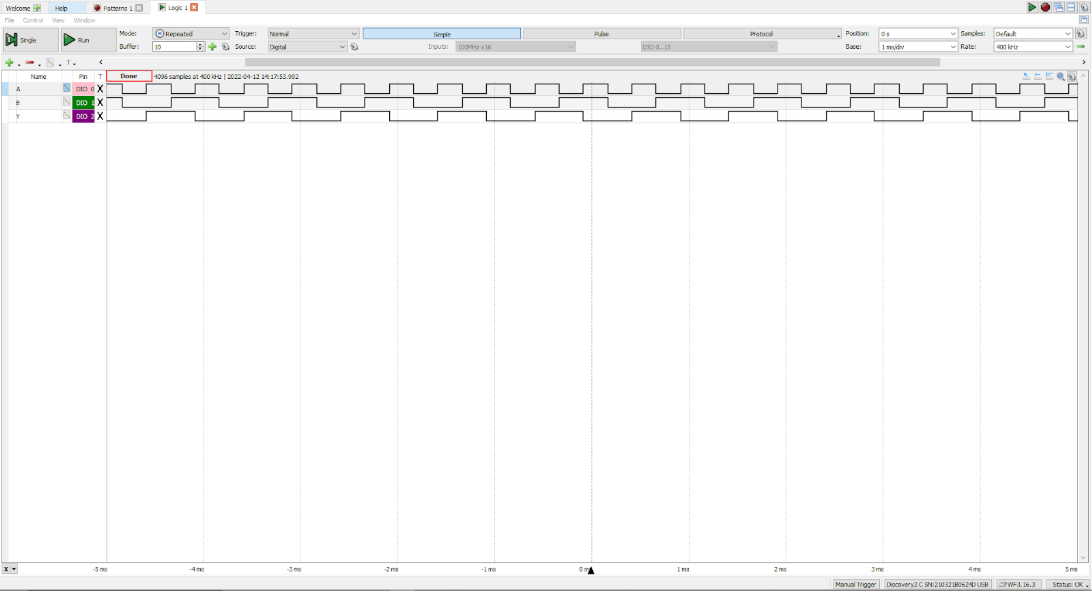Click the red record icon in the top-right toolbar
This screenshot has height=593, width=1092.
click(x=1044, y=7)
